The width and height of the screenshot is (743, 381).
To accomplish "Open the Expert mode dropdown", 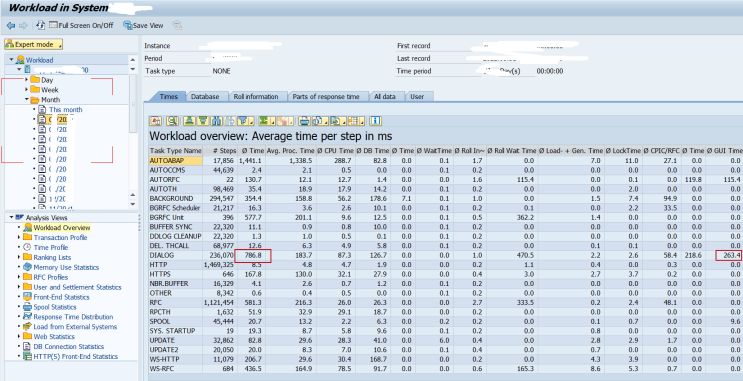I will point(34,44).
